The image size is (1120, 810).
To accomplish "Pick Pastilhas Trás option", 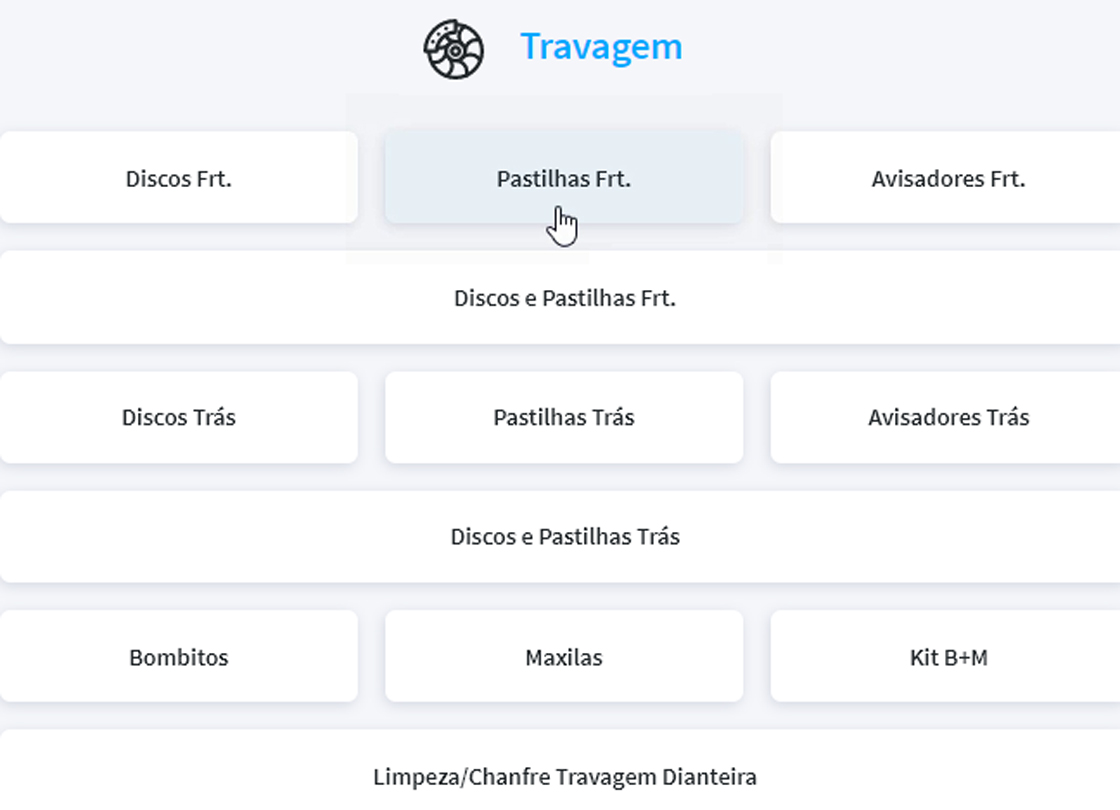I will click(564, 417).
